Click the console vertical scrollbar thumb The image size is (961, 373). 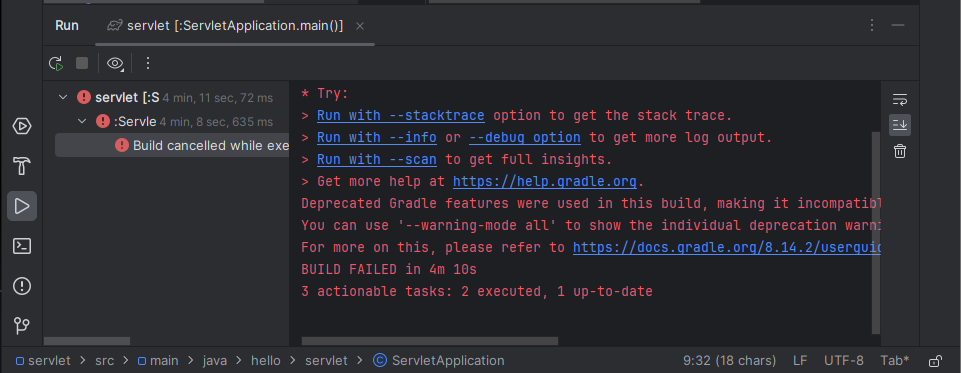point(876,233)
